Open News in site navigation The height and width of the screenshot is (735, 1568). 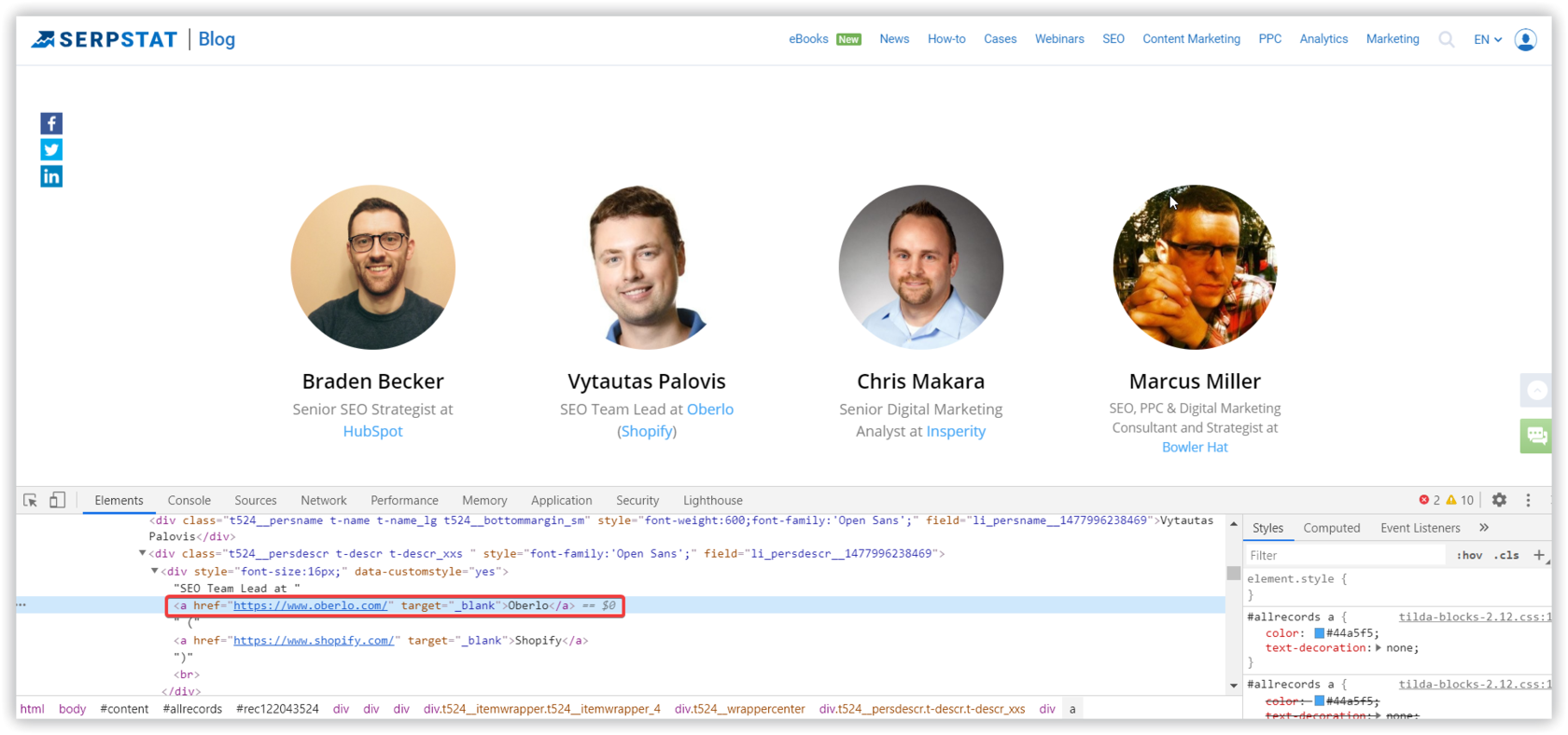pos(894,39)
